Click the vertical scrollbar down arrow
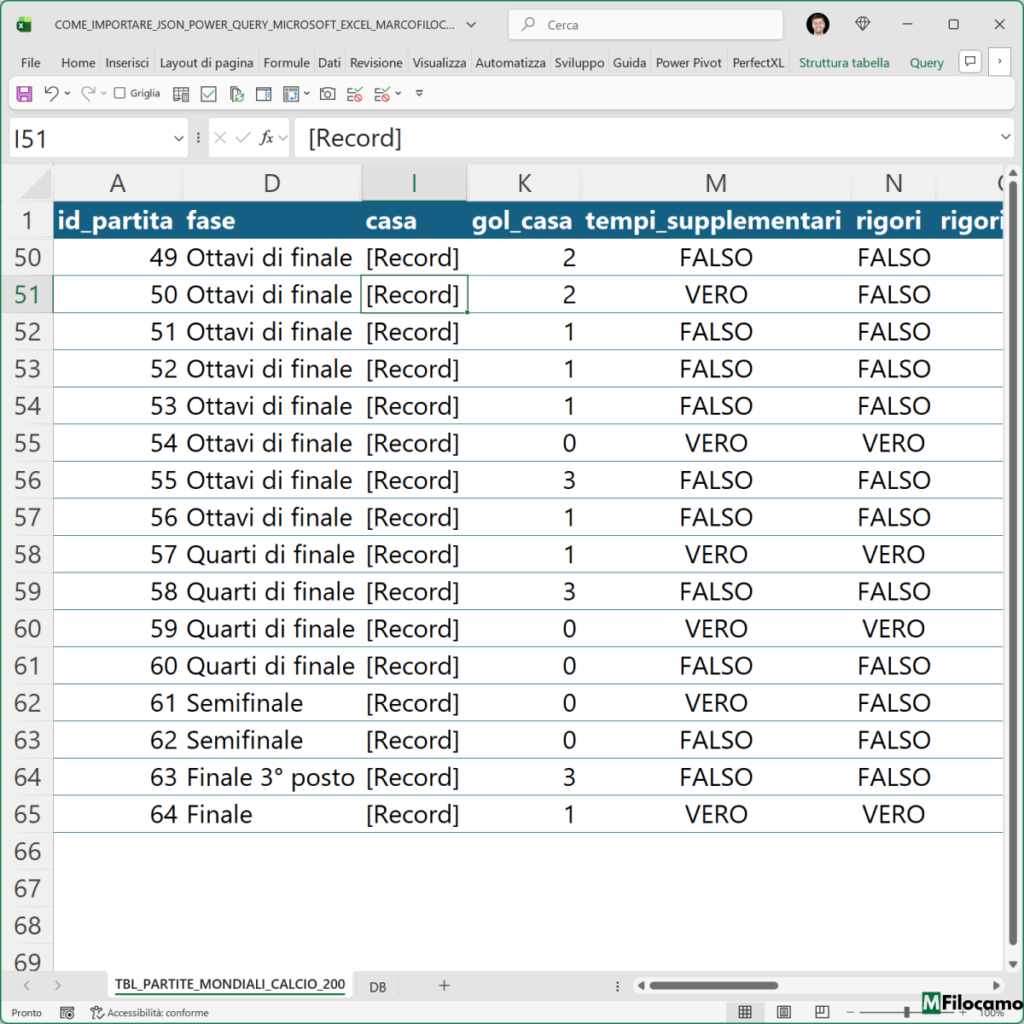 1013,965
